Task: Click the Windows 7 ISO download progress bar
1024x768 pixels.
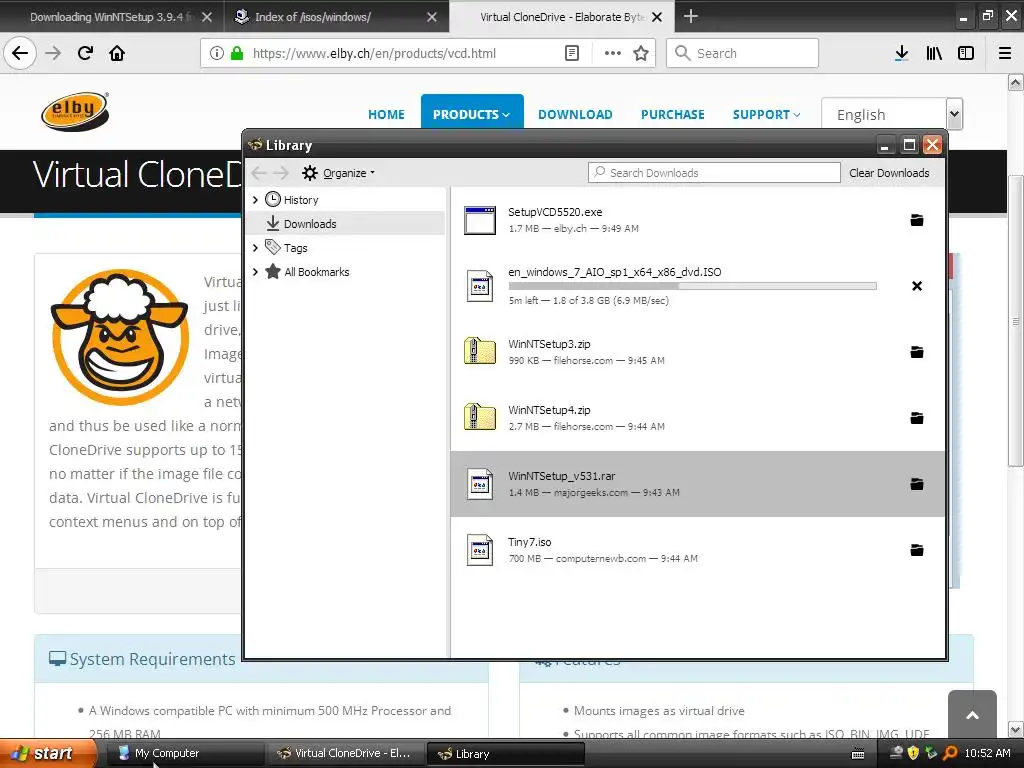Action: click(692, 286)
